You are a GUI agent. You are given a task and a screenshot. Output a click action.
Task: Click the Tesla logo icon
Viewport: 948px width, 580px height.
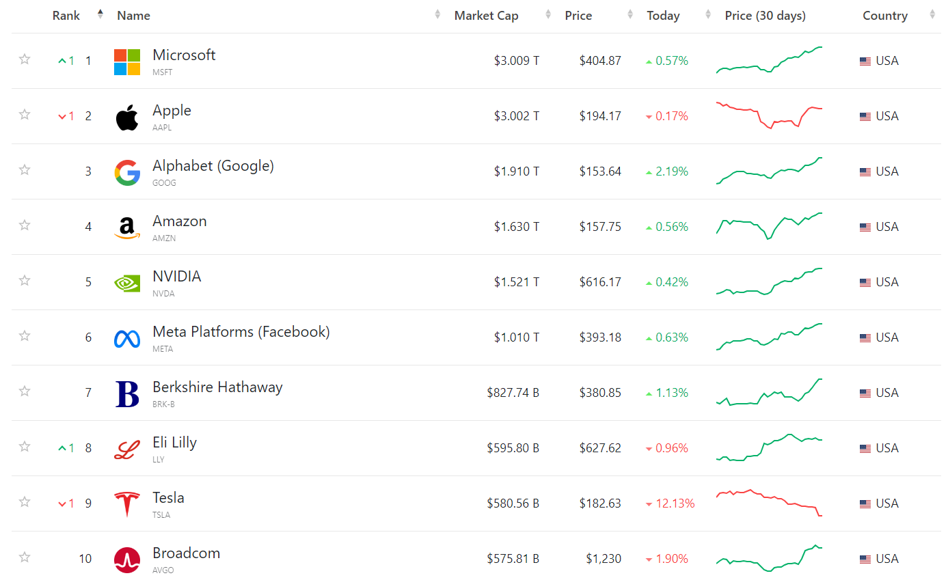tap(127, 504)
